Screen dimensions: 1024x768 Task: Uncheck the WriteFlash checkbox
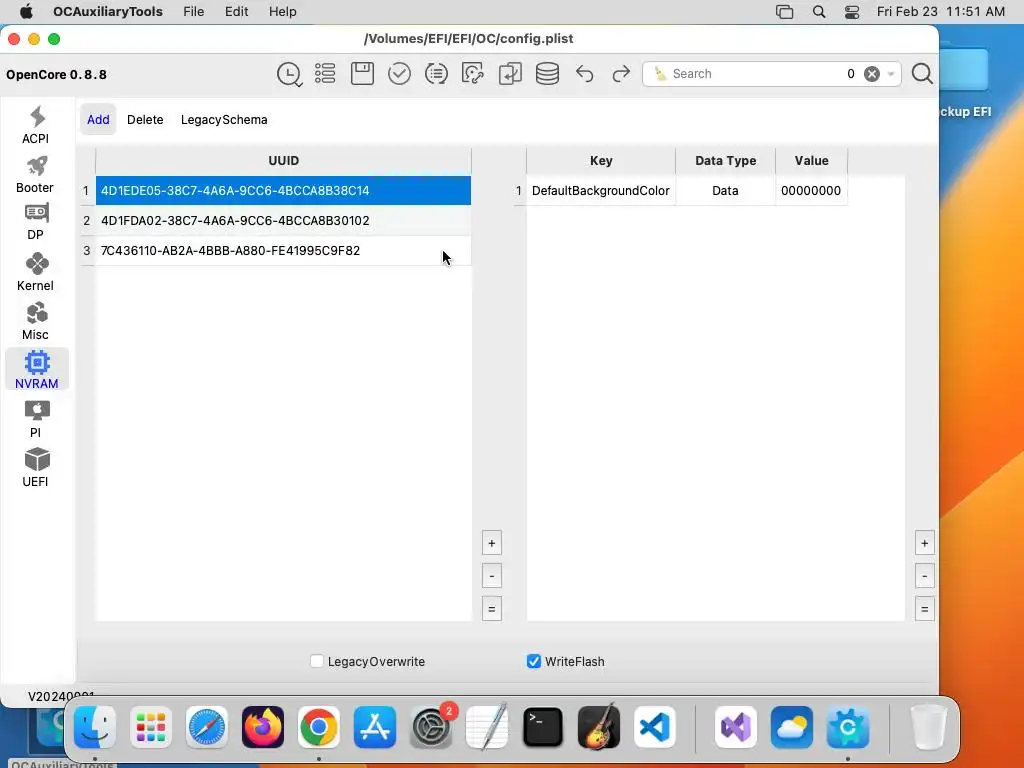[534, 662]
